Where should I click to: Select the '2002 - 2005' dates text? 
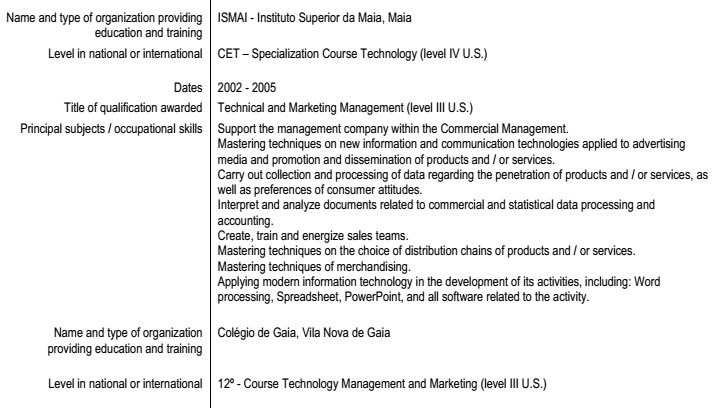pos(245,89)
